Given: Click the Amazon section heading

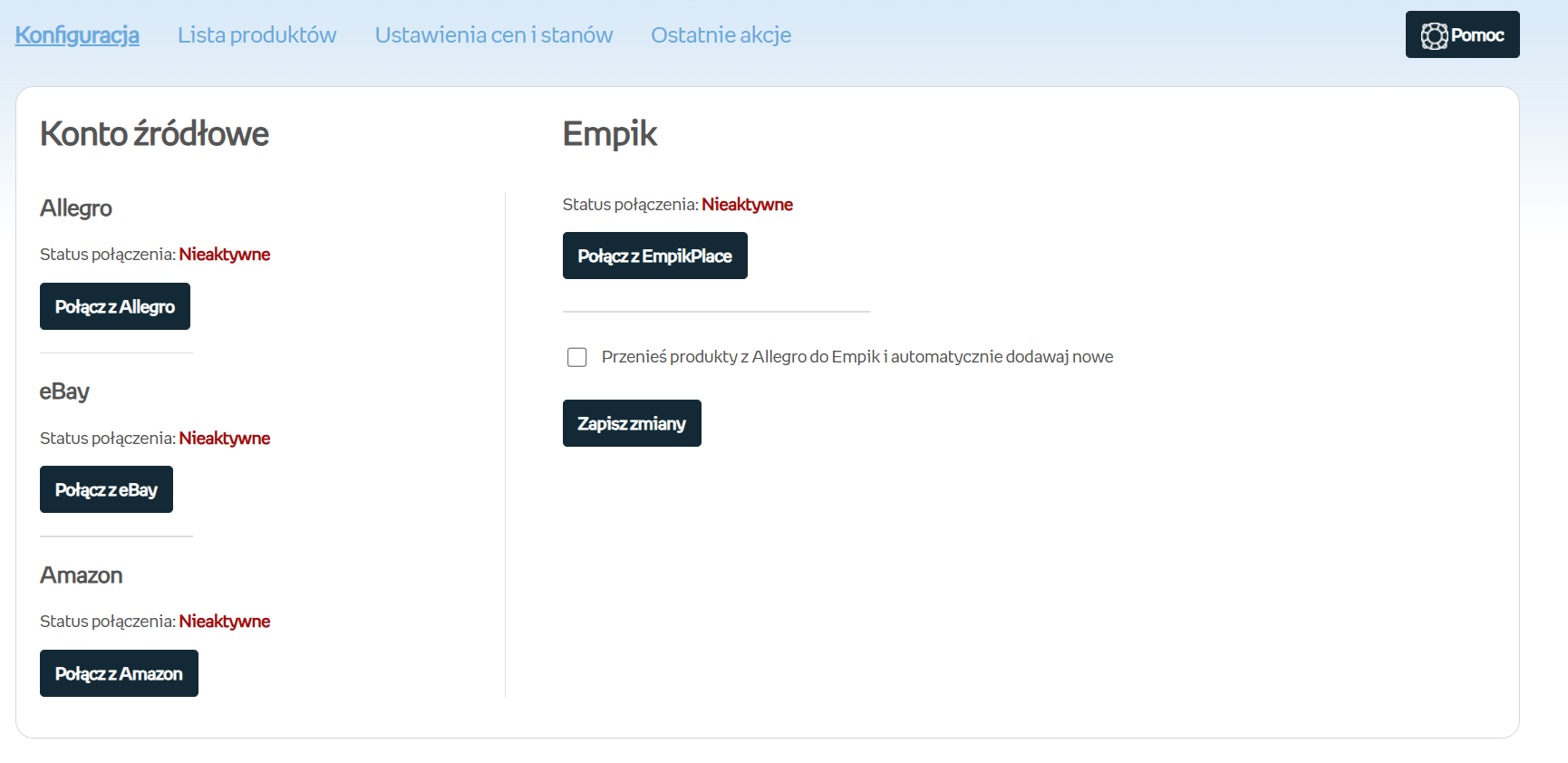Looking at the screenshot, I should (x=81, y=575).
